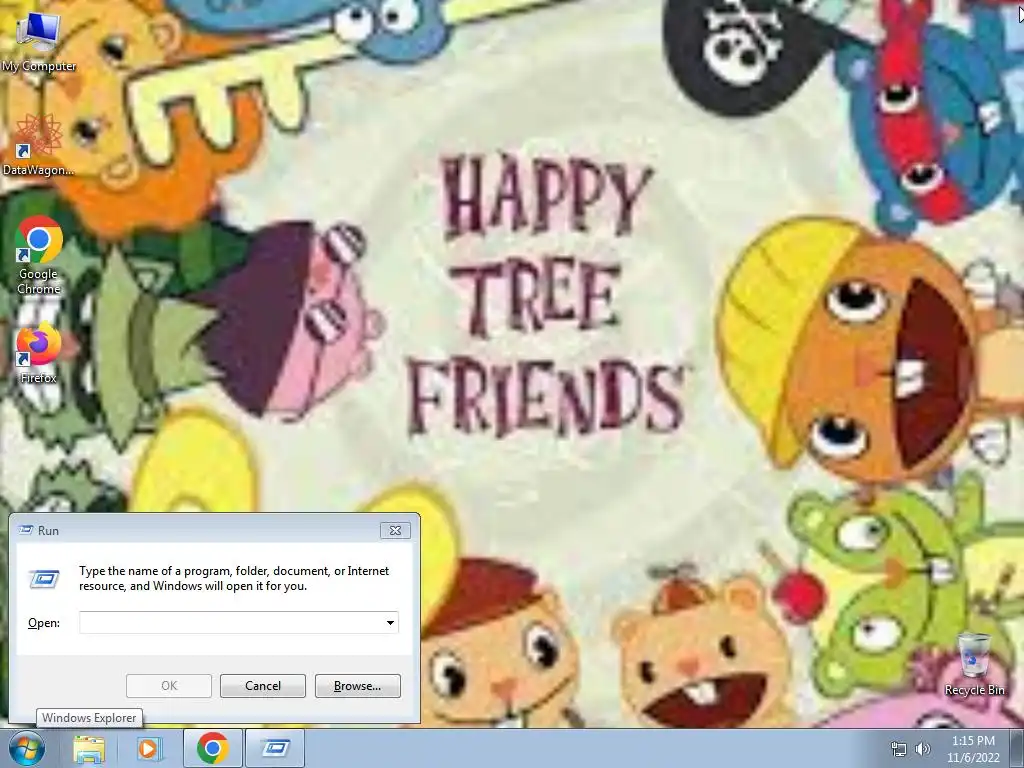The image size is (1024, 768).
Task: Select the Recycle Bin icon
Action: pyautogui.click(x=974, y=664)
